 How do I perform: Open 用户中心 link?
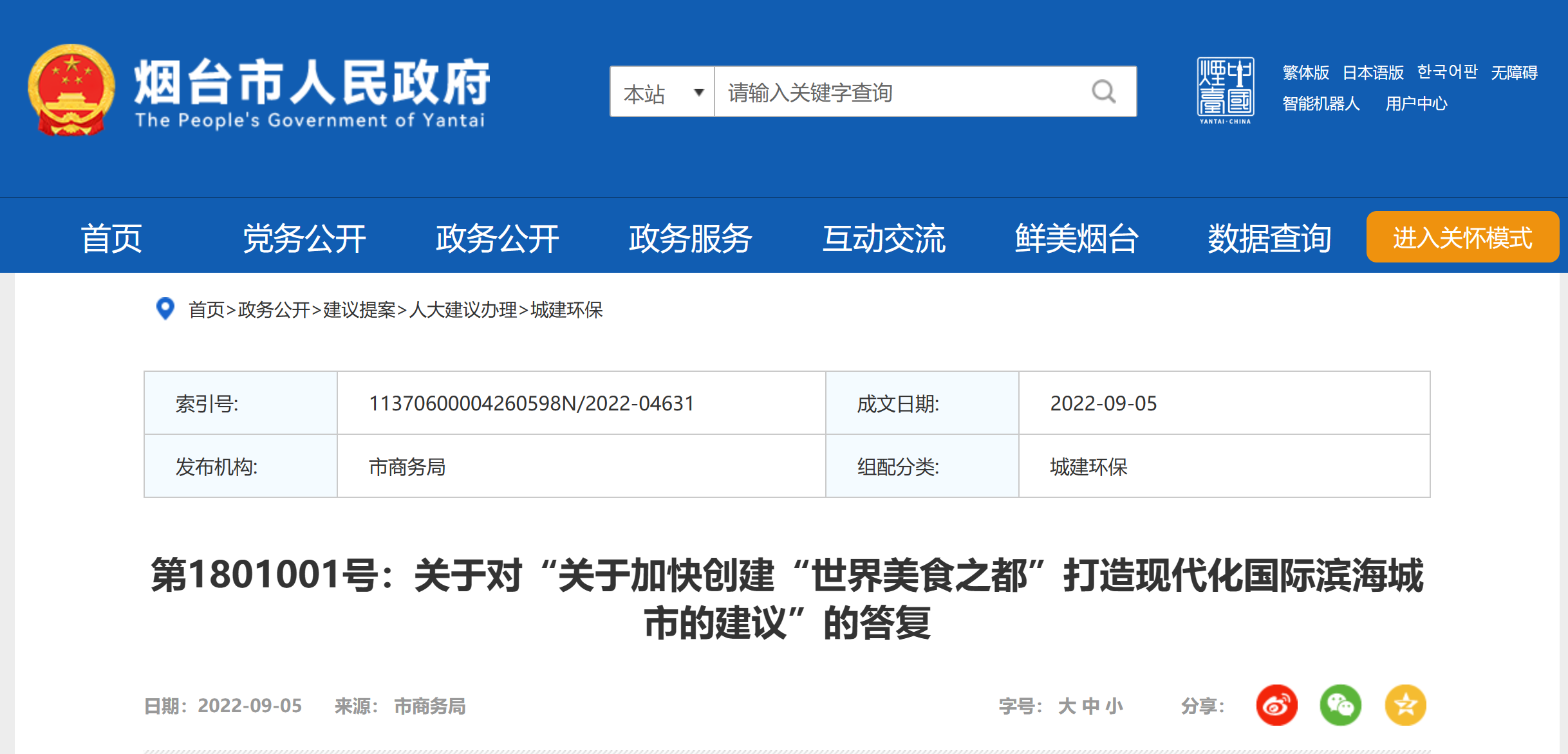[x=1416, y=104]
